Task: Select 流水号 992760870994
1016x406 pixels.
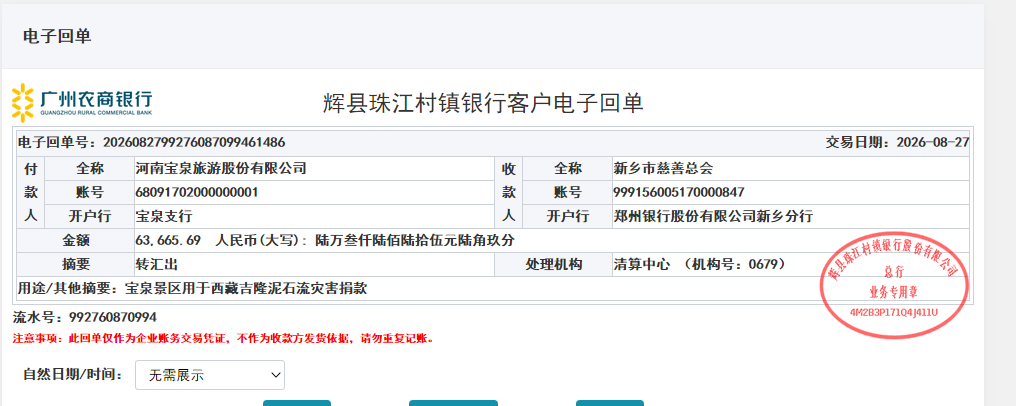Action: [85, 317]
